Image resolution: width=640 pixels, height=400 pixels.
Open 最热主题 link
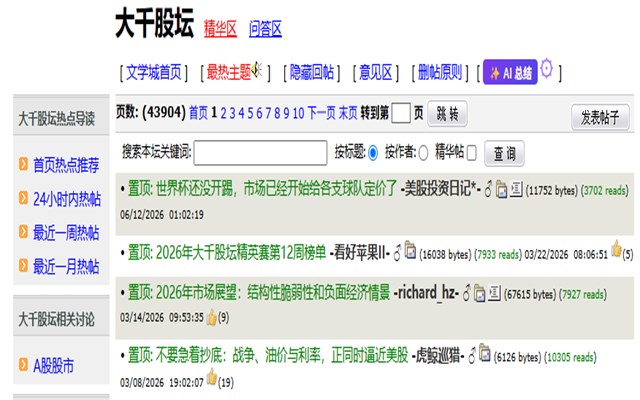click(229, 73)
